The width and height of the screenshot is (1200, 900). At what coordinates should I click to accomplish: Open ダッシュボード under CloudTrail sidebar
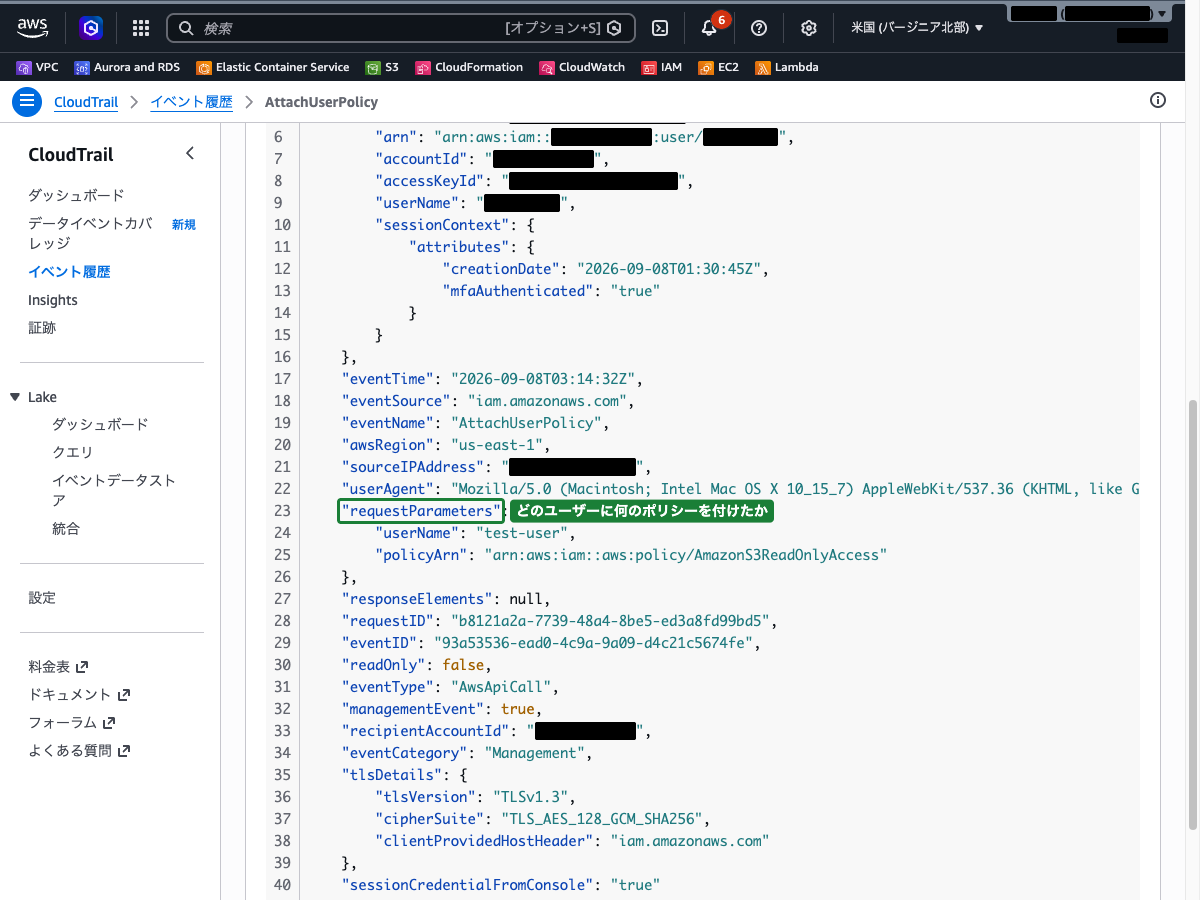(76, 195)
